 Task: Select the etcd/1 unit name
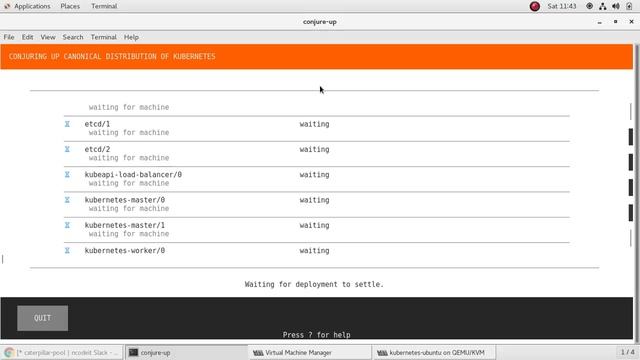coord(97,124)
